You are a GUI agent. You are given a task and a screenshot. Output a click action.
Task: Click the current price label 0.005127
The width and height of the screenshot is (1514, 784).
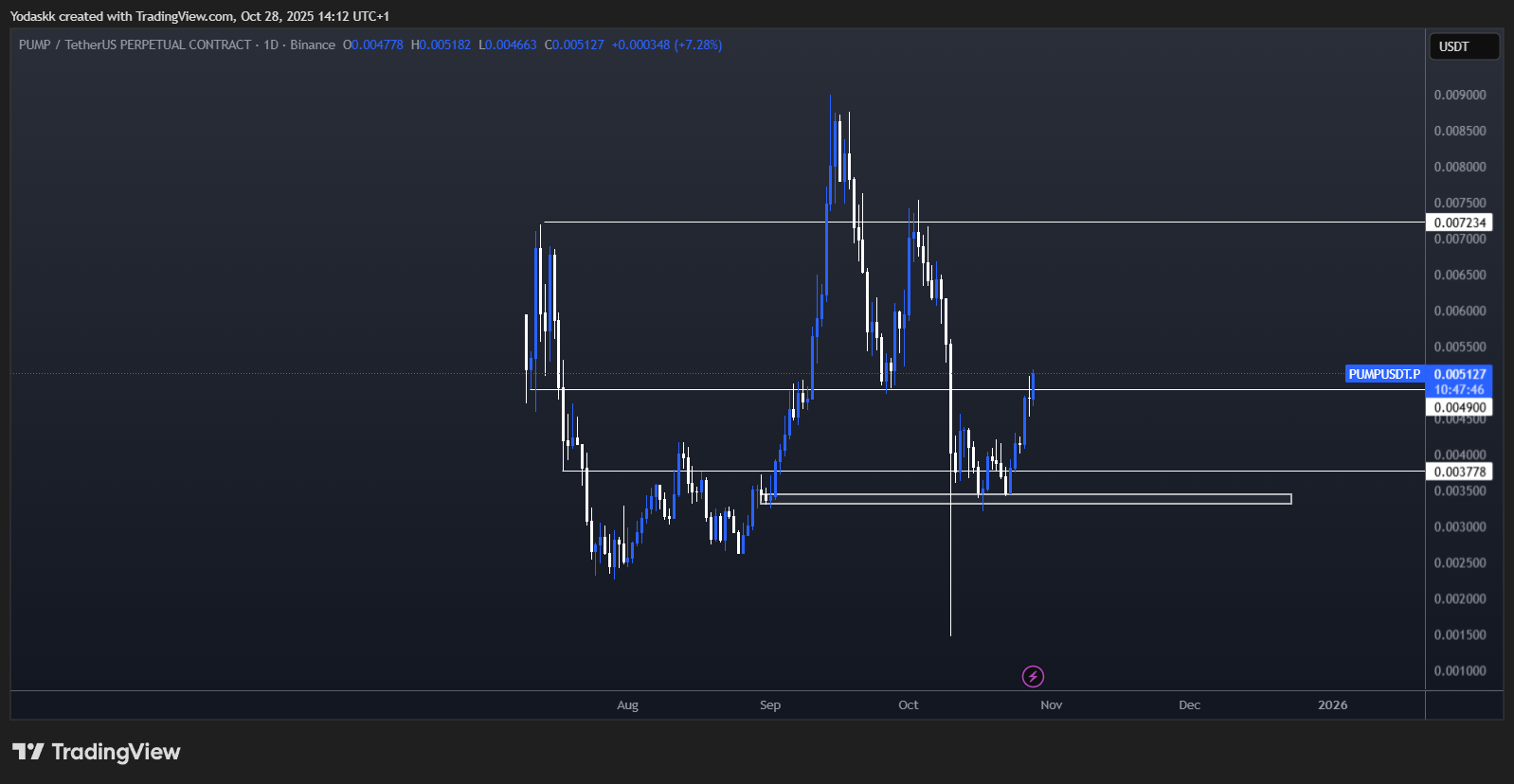1460,374
